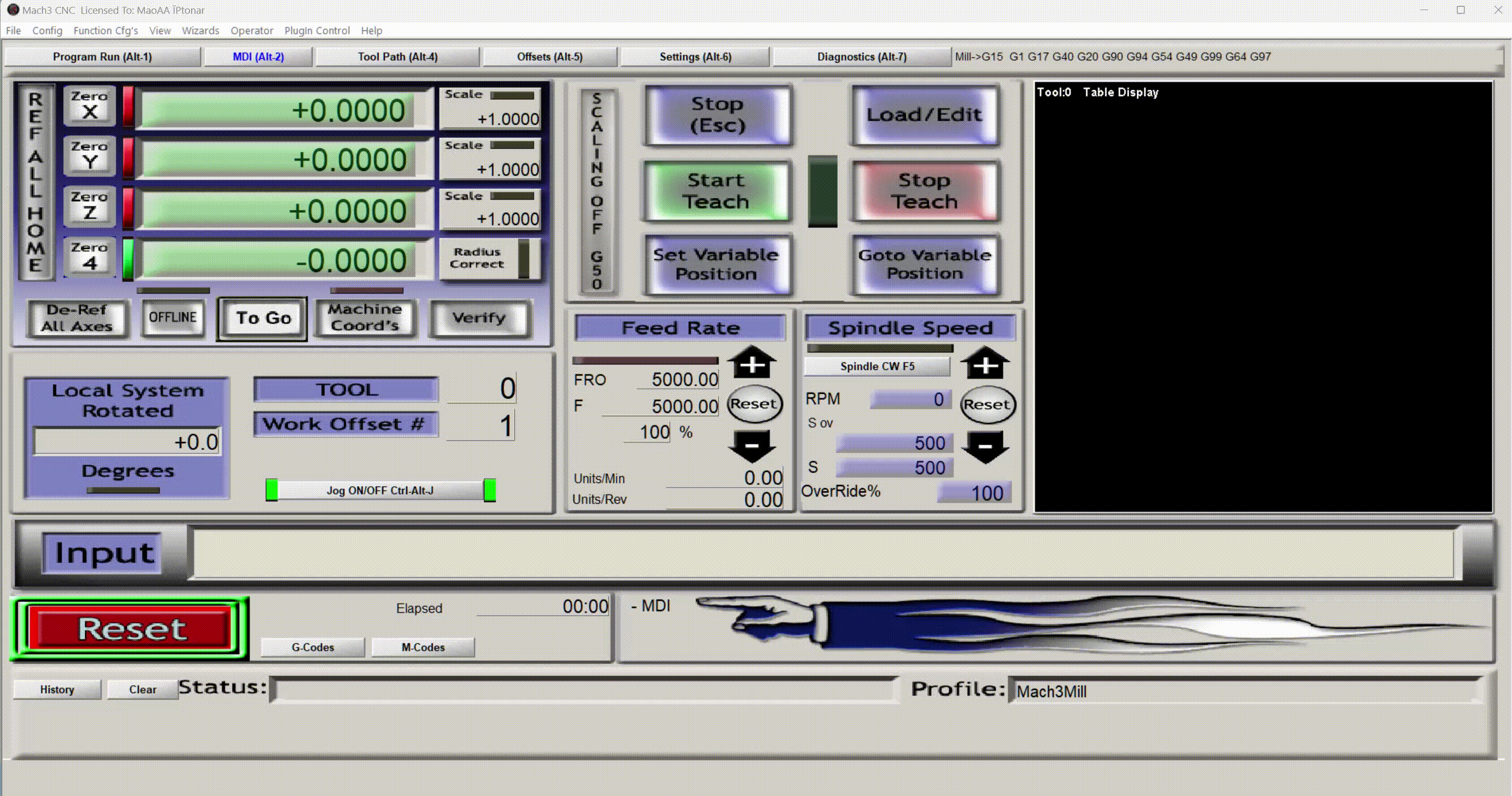Open the Wizards menu
The height and width of the screenshot is (796, 1512).
tap(200, 30)
